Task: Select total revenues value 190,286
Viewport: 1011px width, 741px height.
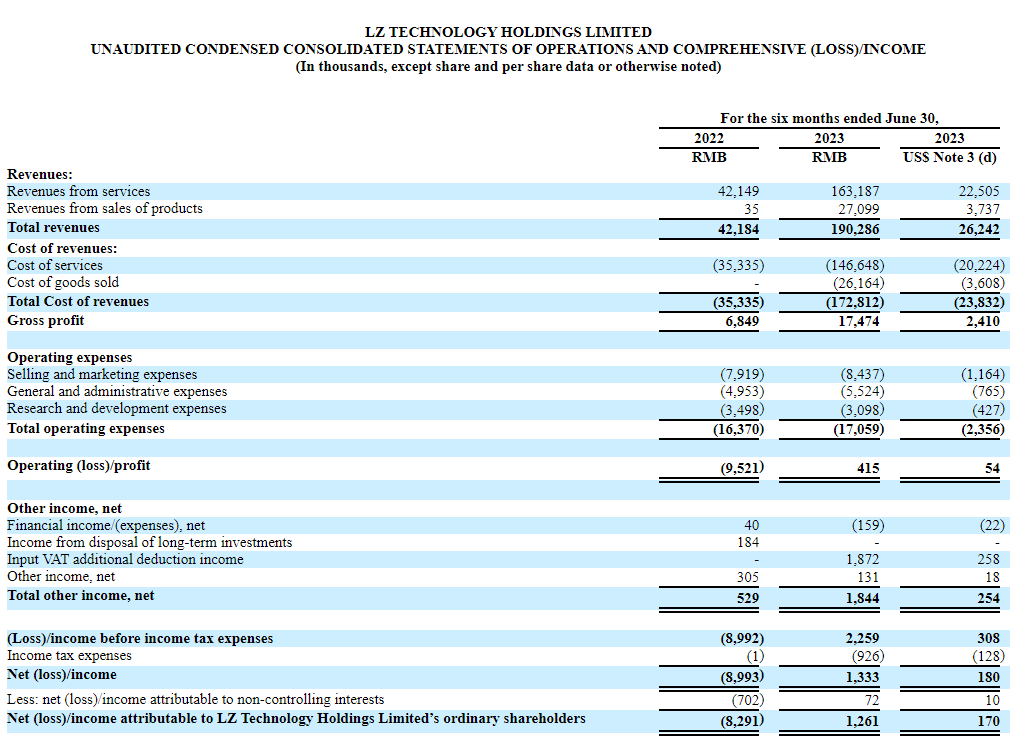Action: pos(854,229)
